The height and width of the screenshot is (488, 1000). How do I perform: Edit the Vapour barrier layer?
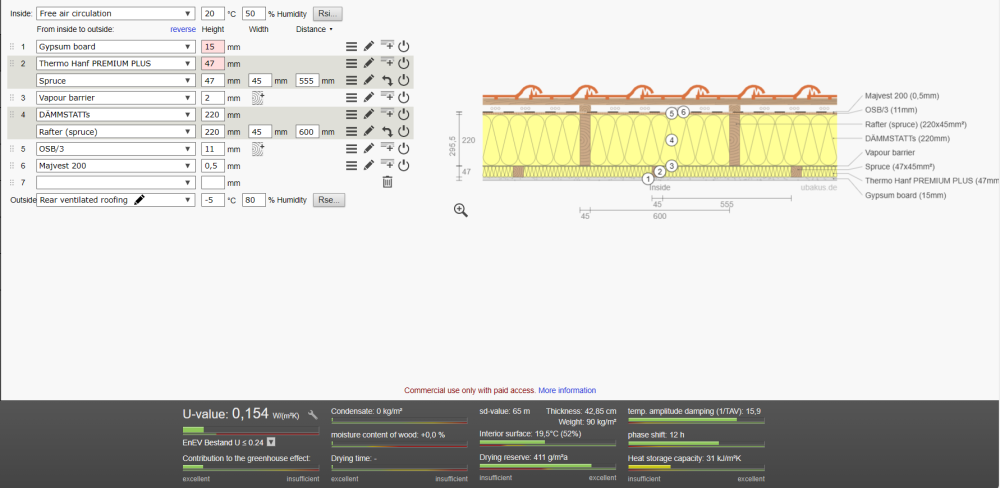(369, 98)
